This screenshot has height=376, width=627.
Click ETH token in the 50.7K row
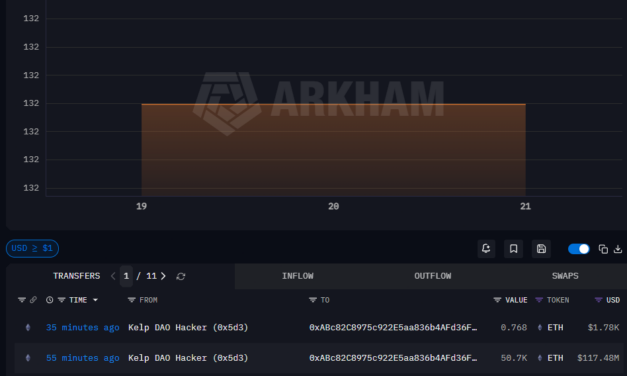coord(551,358)
